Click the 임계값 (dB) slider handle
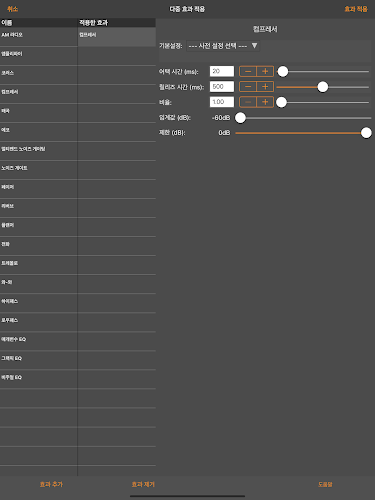This screenshot has width=375, height=500. click(x=240, y=118)
